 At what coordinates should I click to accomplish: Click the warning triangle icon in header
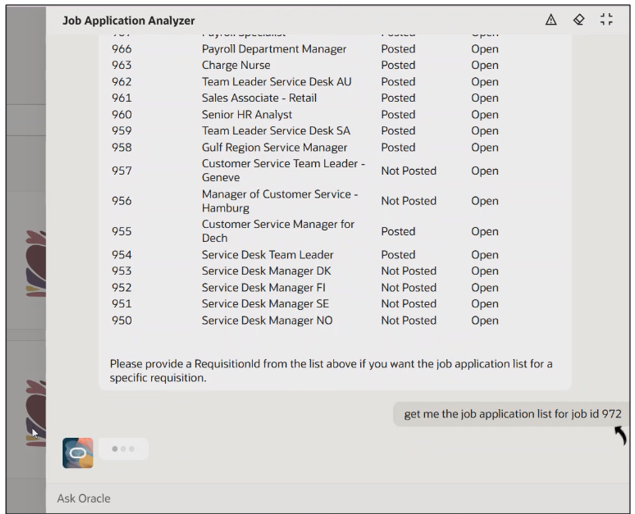[x=551, y=20]
